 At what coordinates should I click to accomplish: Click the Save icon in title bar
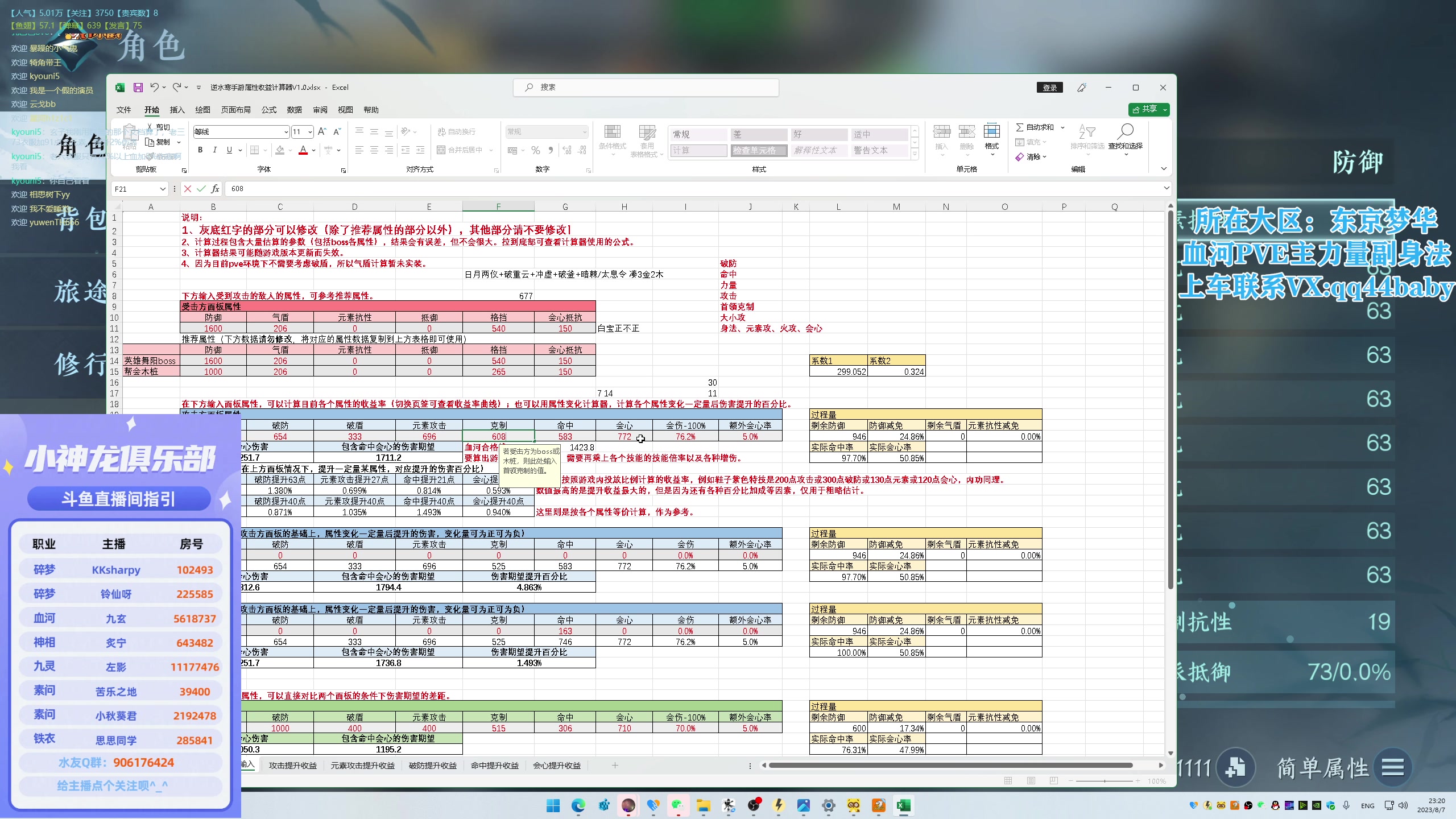coord(138,88)
